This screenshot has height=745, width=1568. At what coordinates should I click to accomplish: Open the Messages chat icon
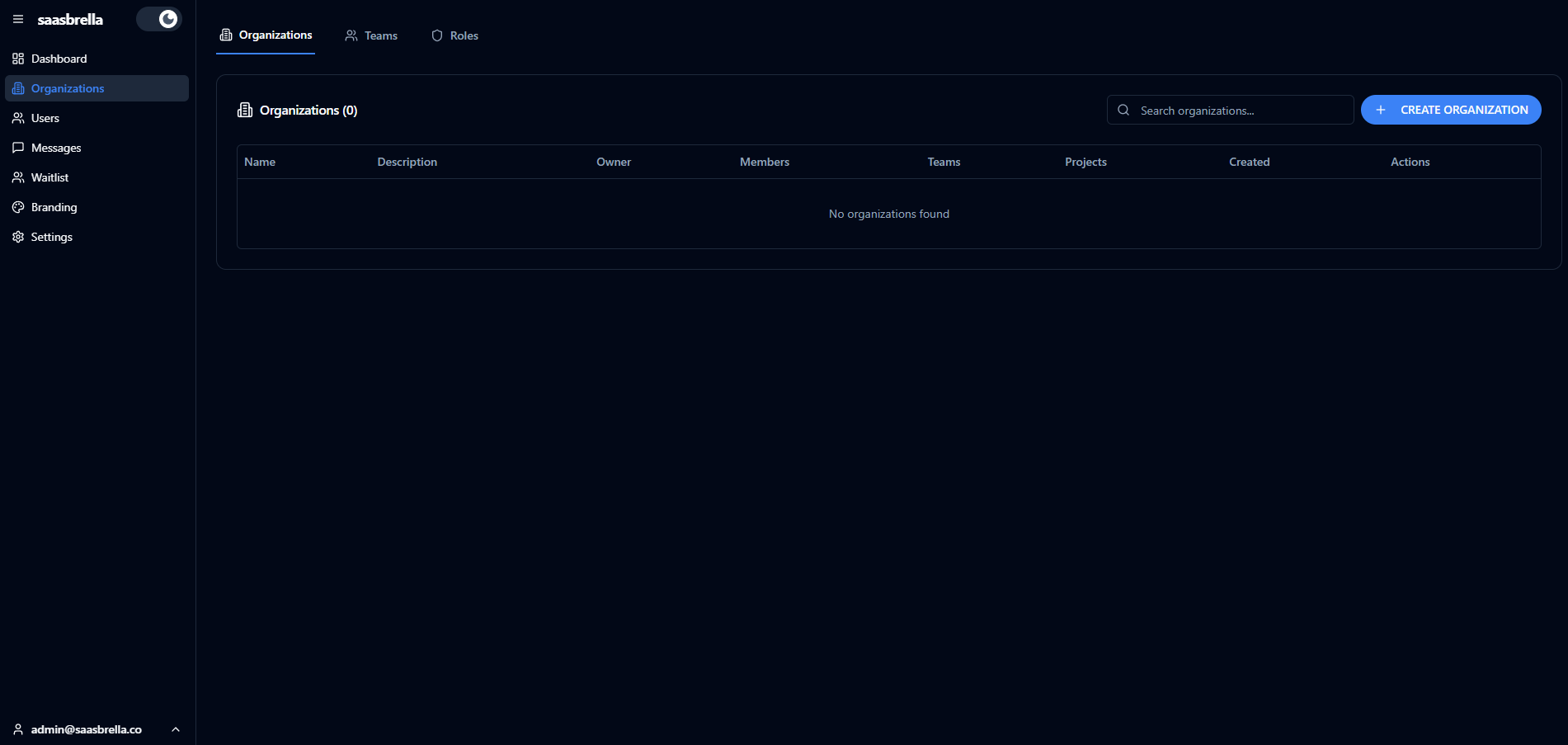coord(18,148)
